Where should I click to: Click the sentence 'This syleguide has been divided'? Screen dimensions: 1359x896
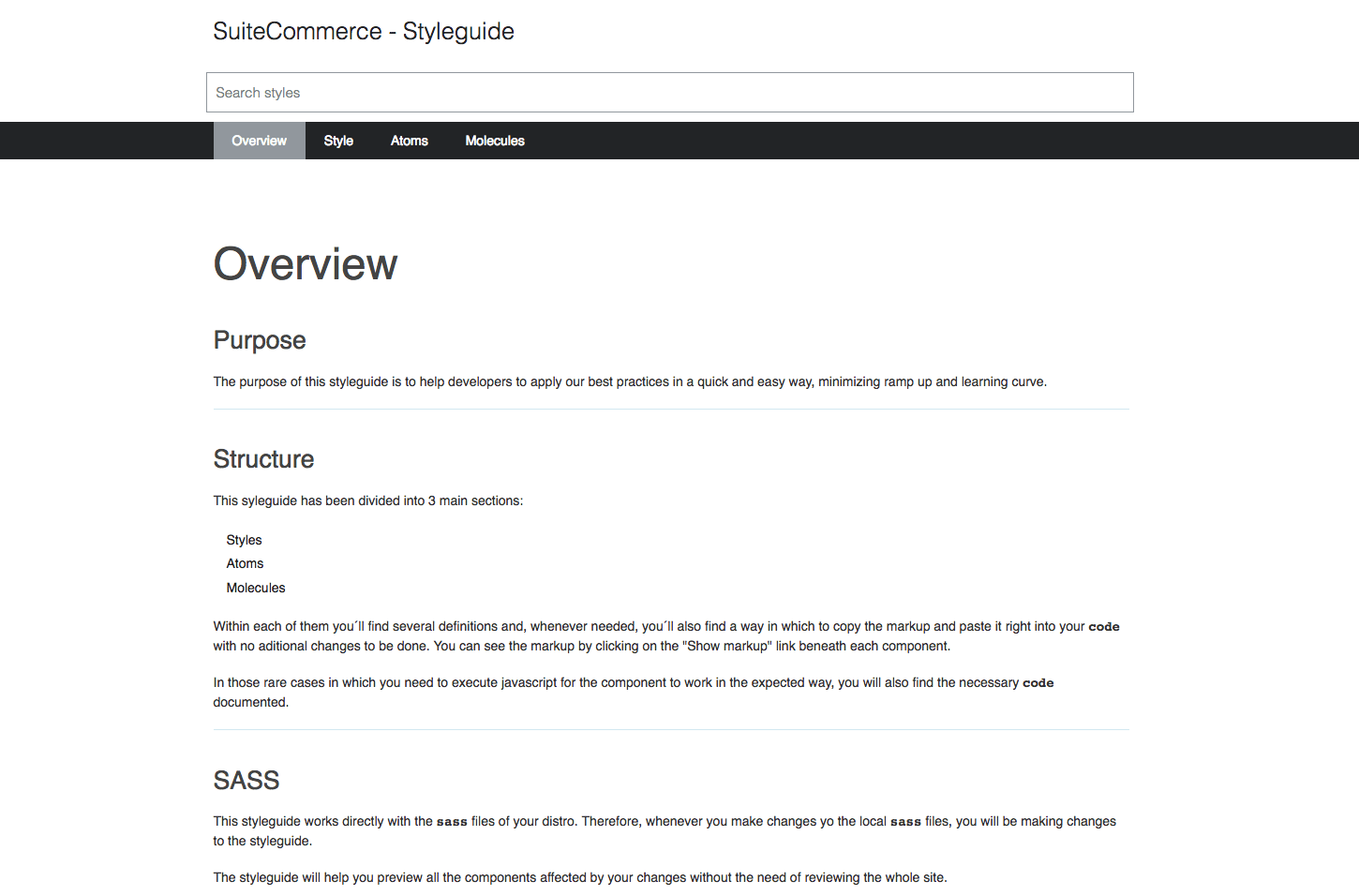click(x=368, y=500)
